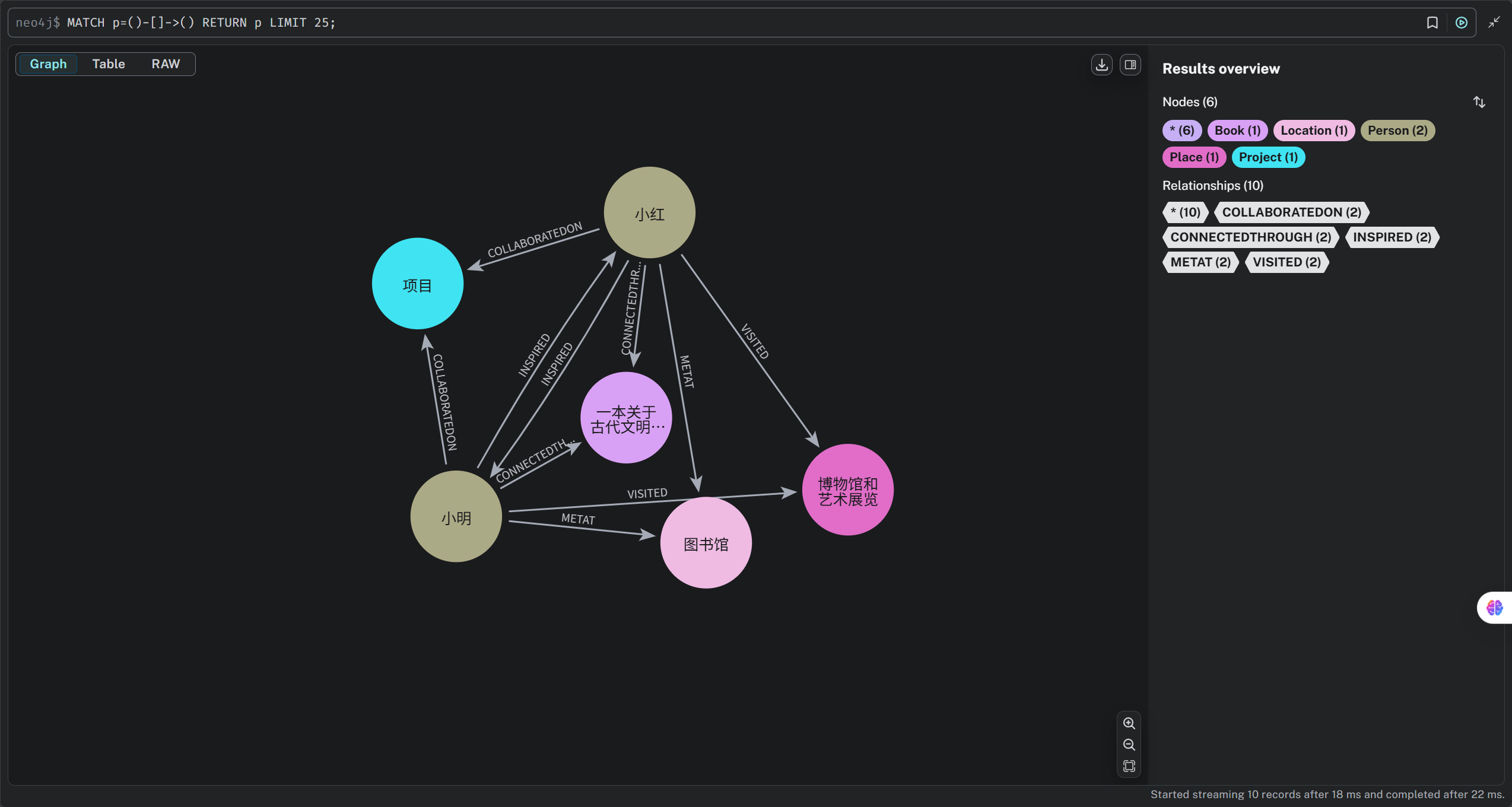The height and width of the screenshot is (807, 1512).
Task: Switch to the Table view tab
Action: click(109, 64)
